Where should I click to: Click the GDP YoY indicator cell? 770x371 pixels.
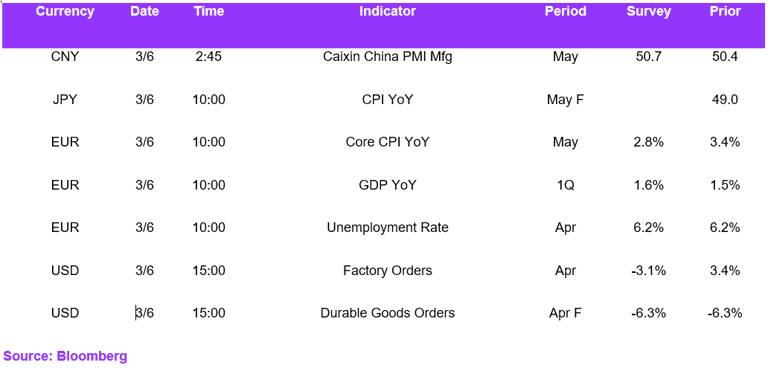point(387,185)
